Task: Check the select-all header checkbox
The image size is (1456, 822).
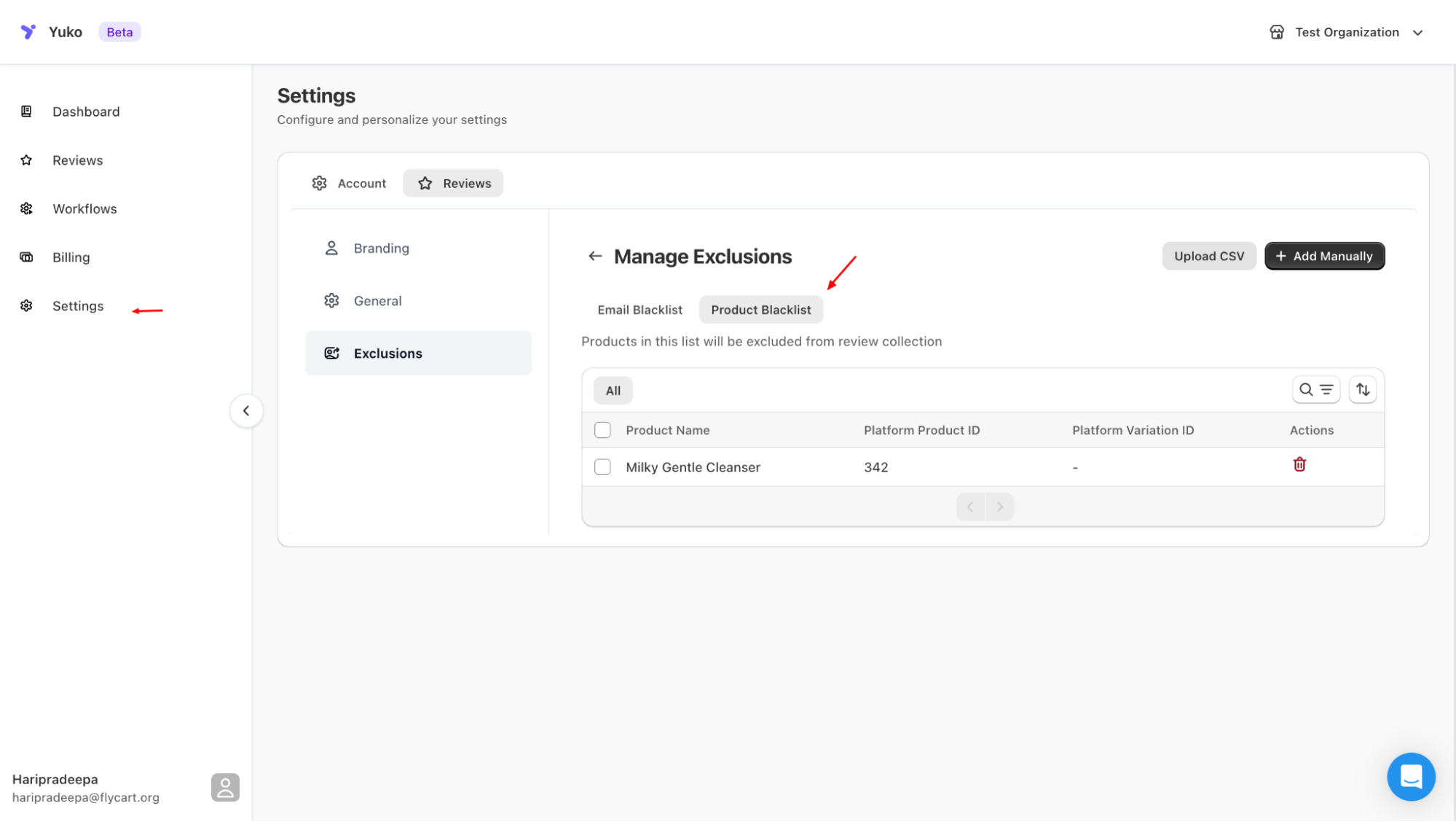Action: point(602,430)
